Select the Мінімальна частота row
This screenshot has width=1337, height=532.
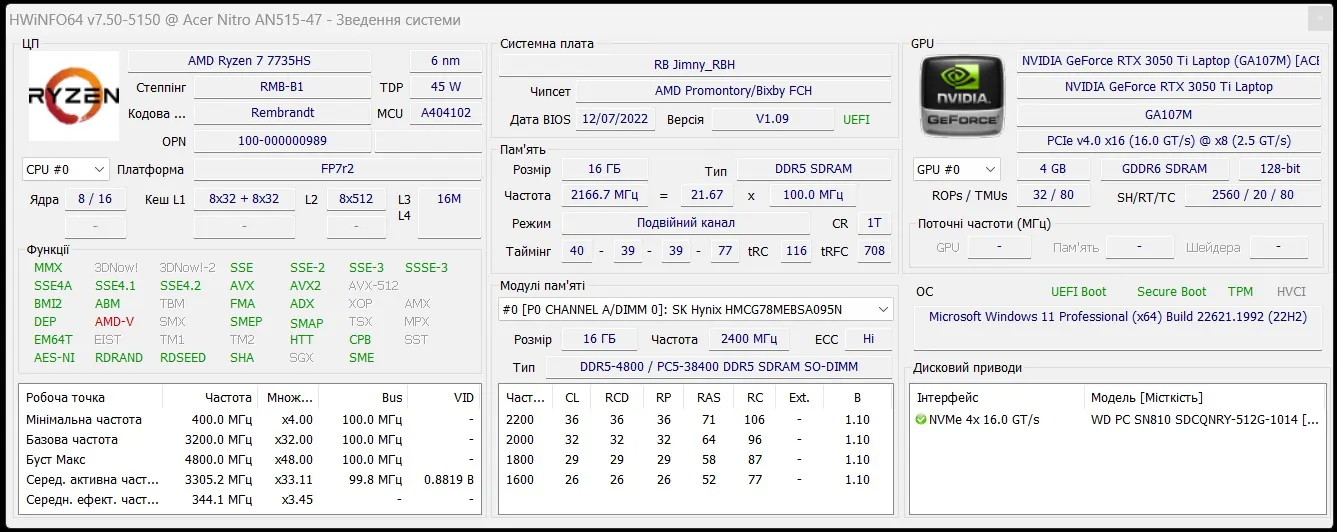(251, 420)
